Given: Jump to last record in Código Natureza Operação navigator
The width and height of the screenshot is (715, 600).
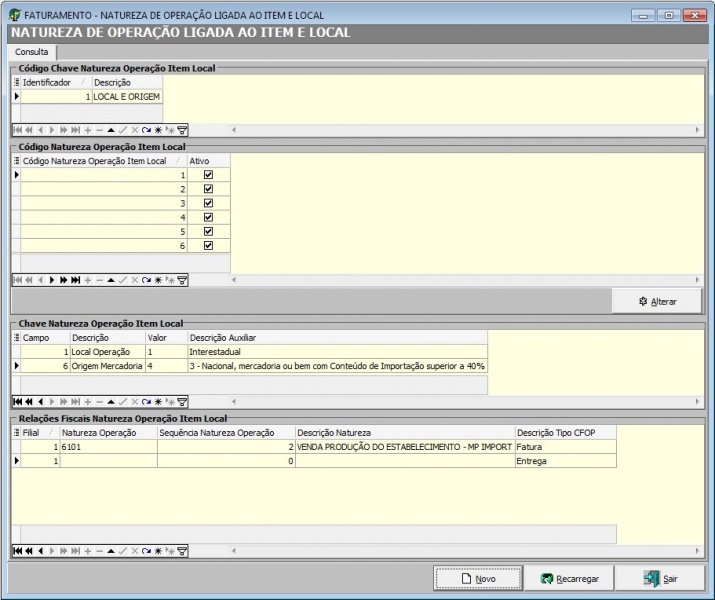Looking at the screenshot, I should point(76,280).
